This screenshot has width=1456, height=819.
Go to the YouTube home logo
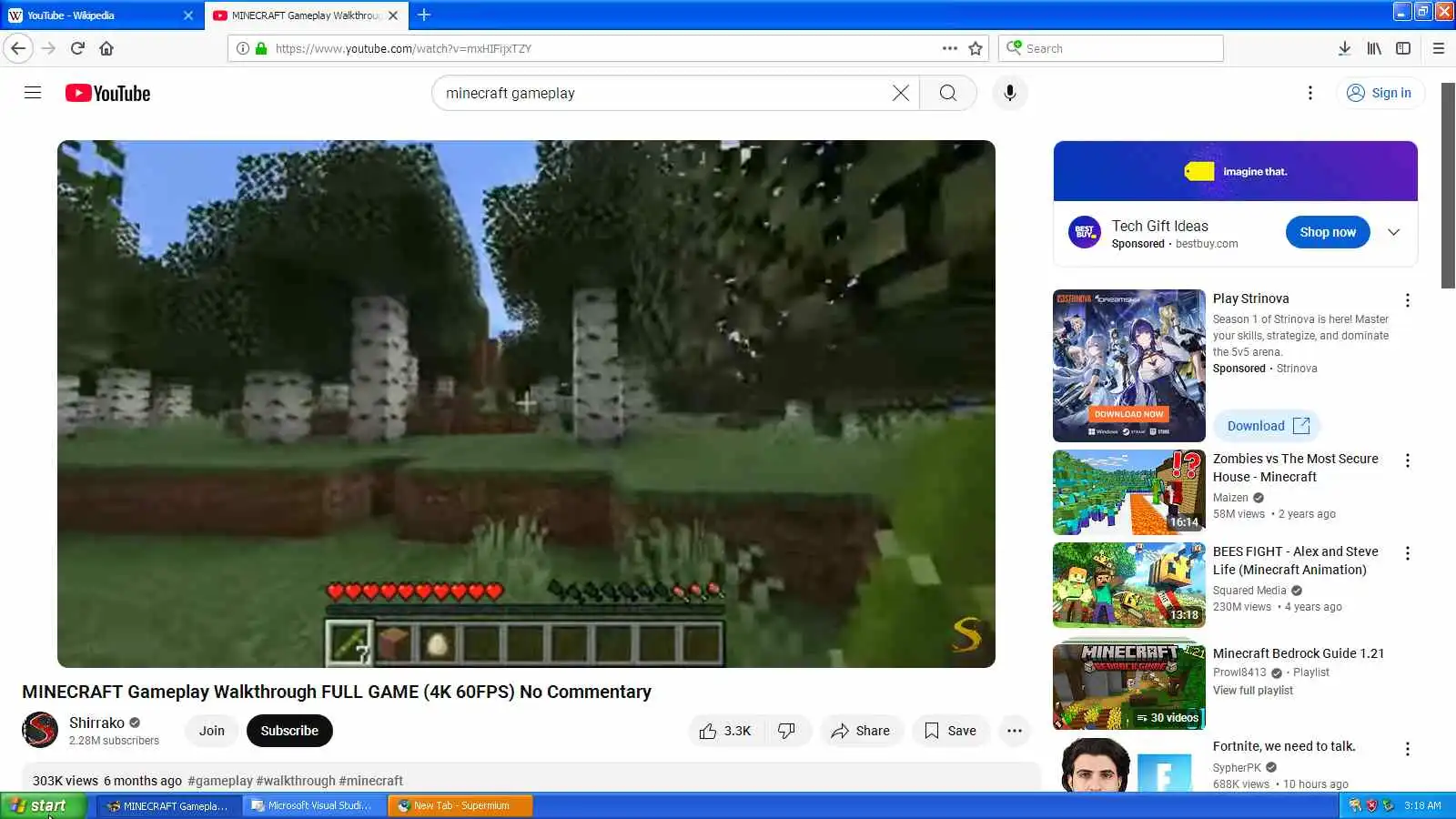pos(107,93)
